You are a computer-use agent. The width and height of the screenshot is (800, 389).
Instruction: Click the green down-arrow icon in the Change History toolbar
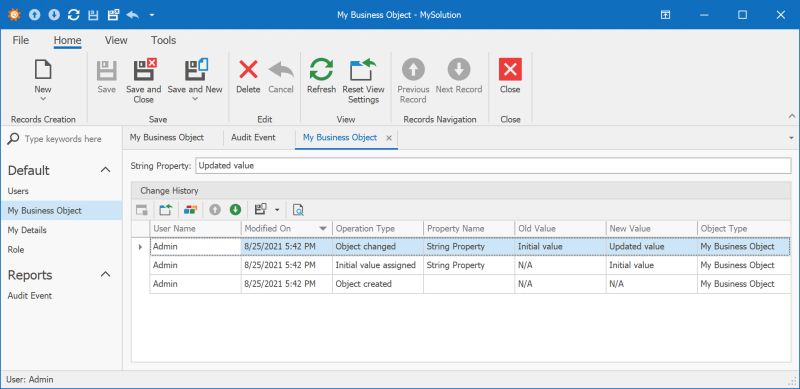click(235, 209)
